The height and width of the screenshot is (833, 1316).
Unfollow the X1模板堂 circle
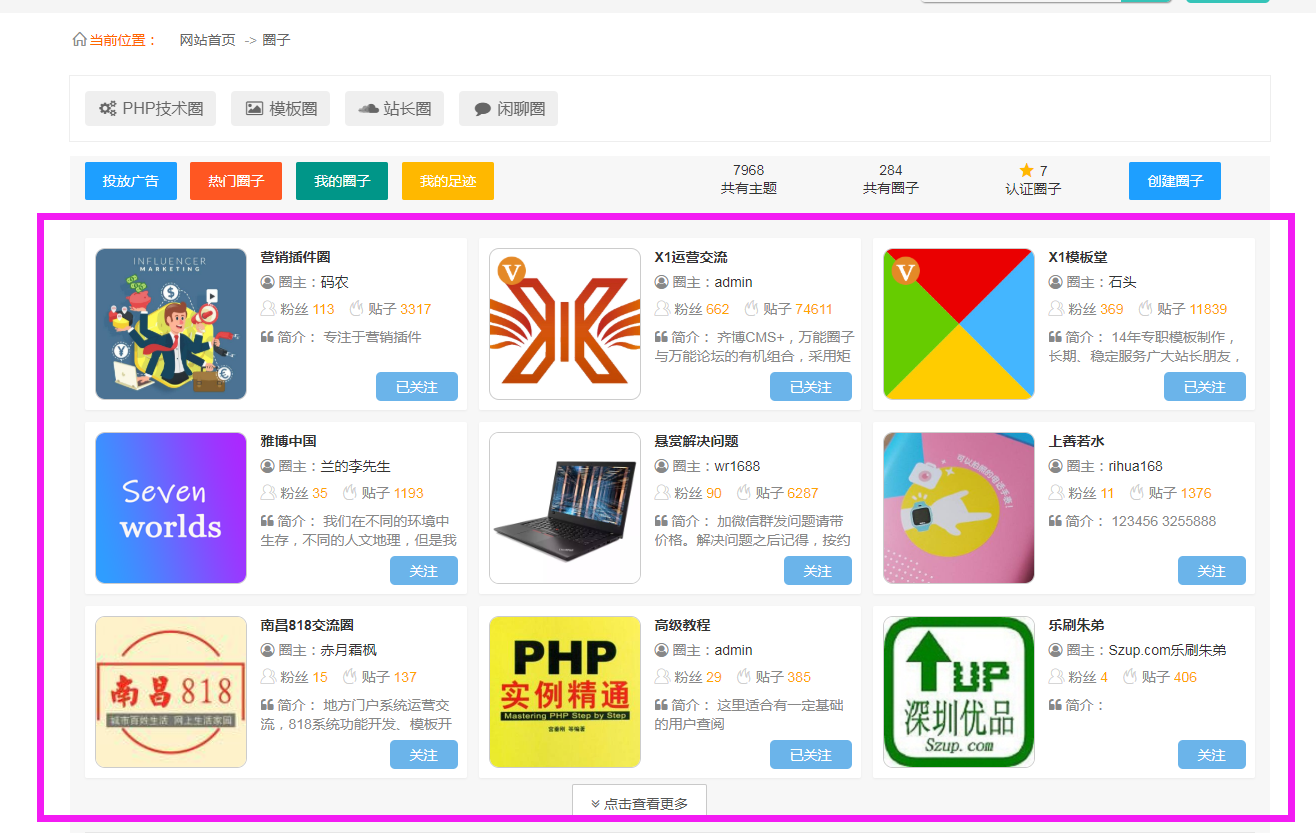click(x=1204, y=387)
